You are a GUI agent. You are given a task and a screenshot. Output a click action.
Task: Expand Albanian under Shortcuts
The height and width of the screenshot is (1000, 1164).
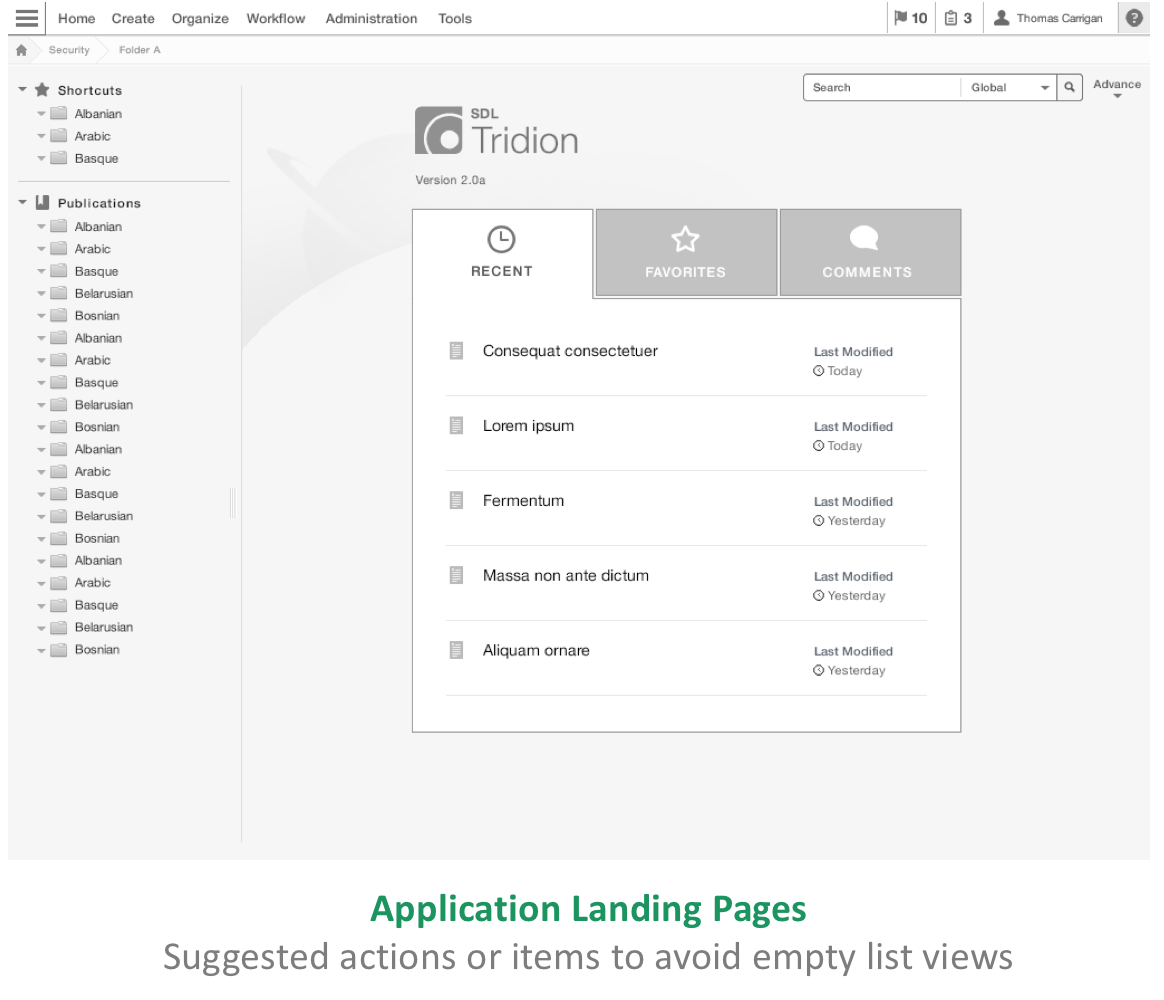[42, 114]
